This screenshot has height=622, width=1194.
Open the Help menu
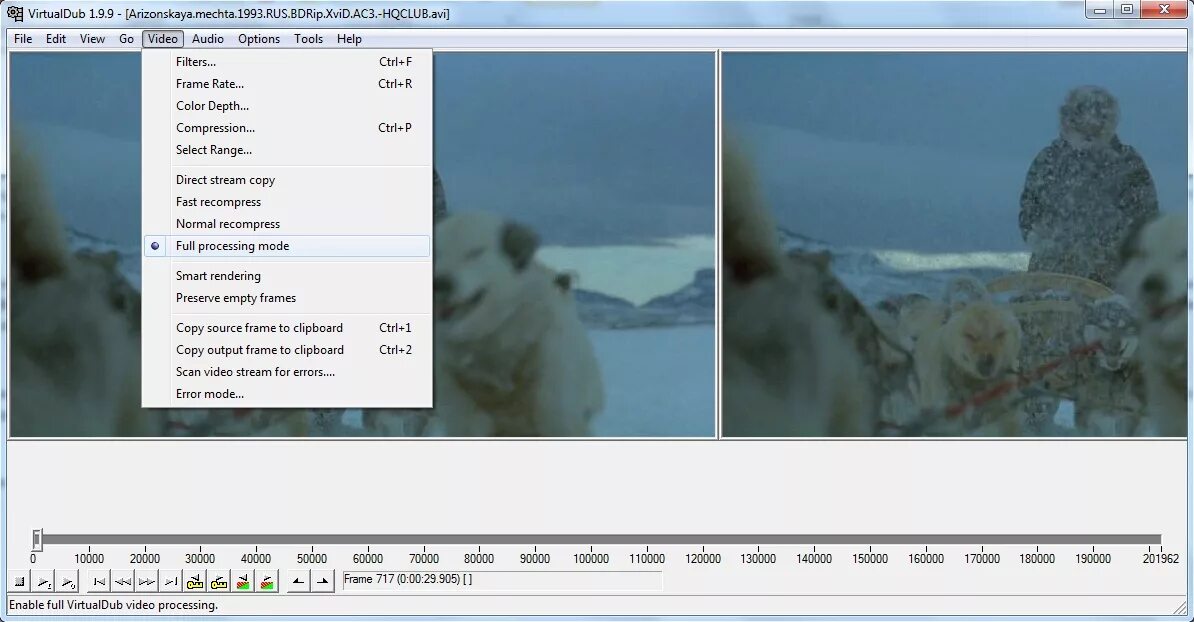(350, 39)
